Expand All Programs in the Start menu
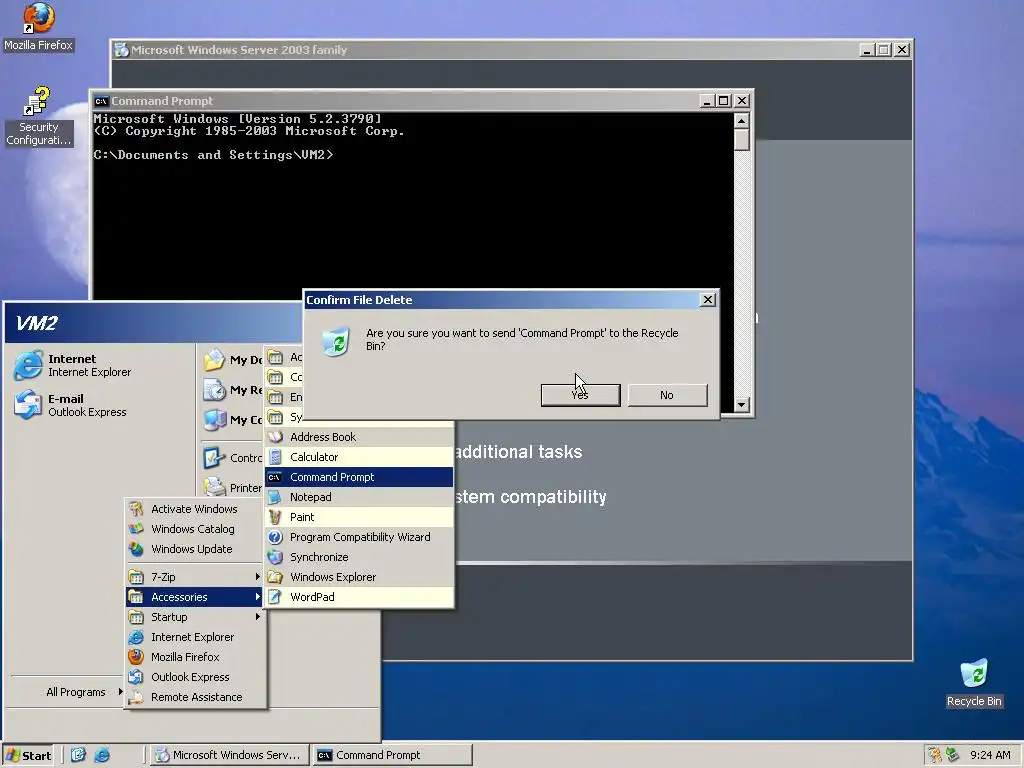 click(84, 692)
